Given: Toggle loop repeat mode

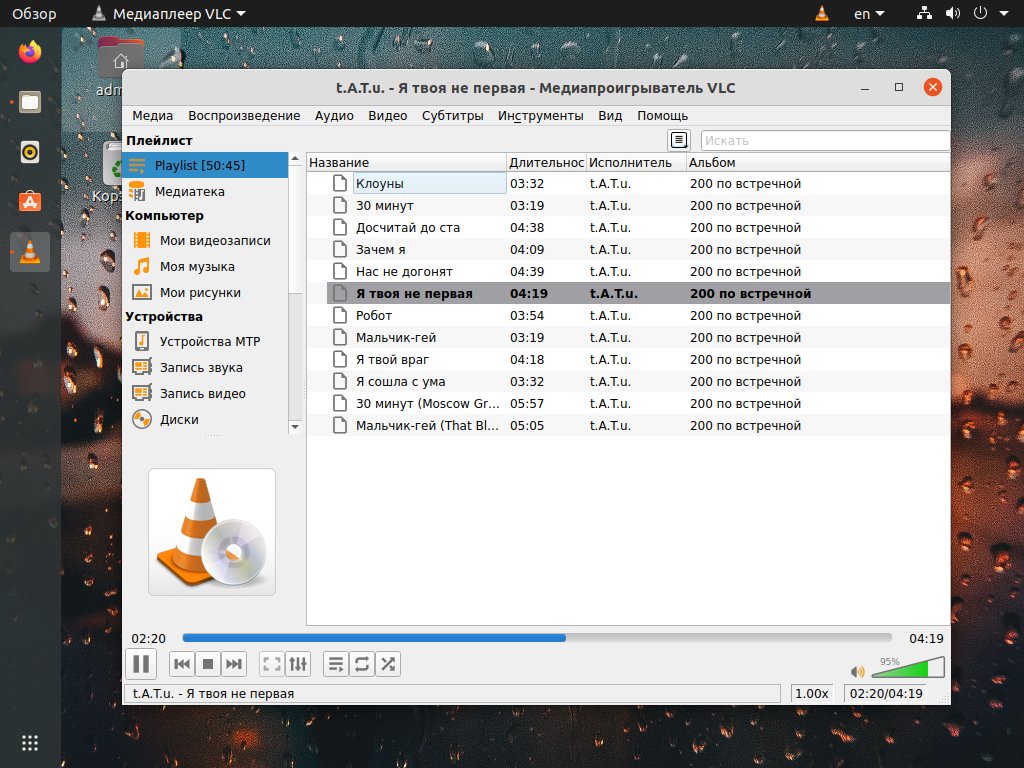Looking at the screenshot, I should [362, 664].
